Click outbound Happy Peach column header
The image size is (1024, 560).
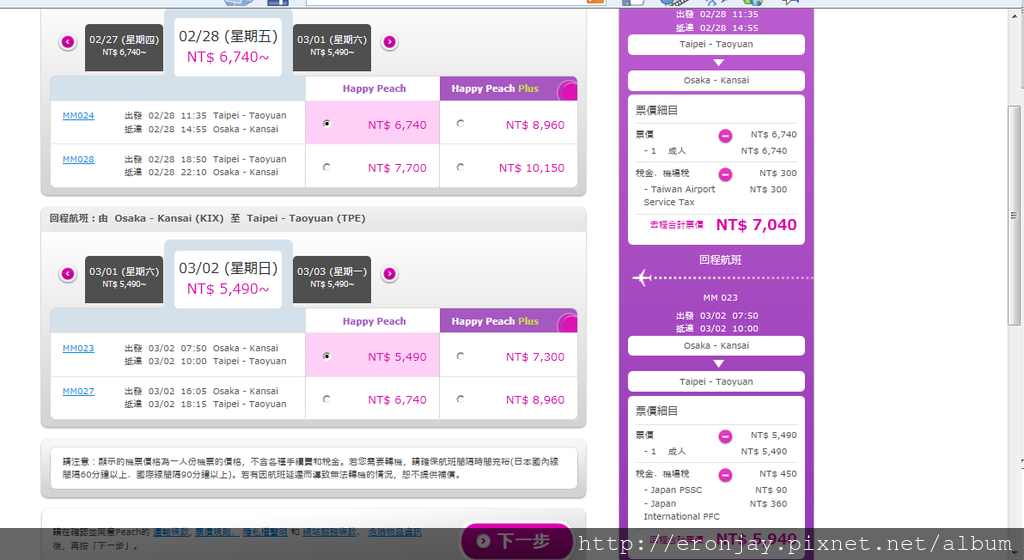pyautogui.click(x=374, y=89)
